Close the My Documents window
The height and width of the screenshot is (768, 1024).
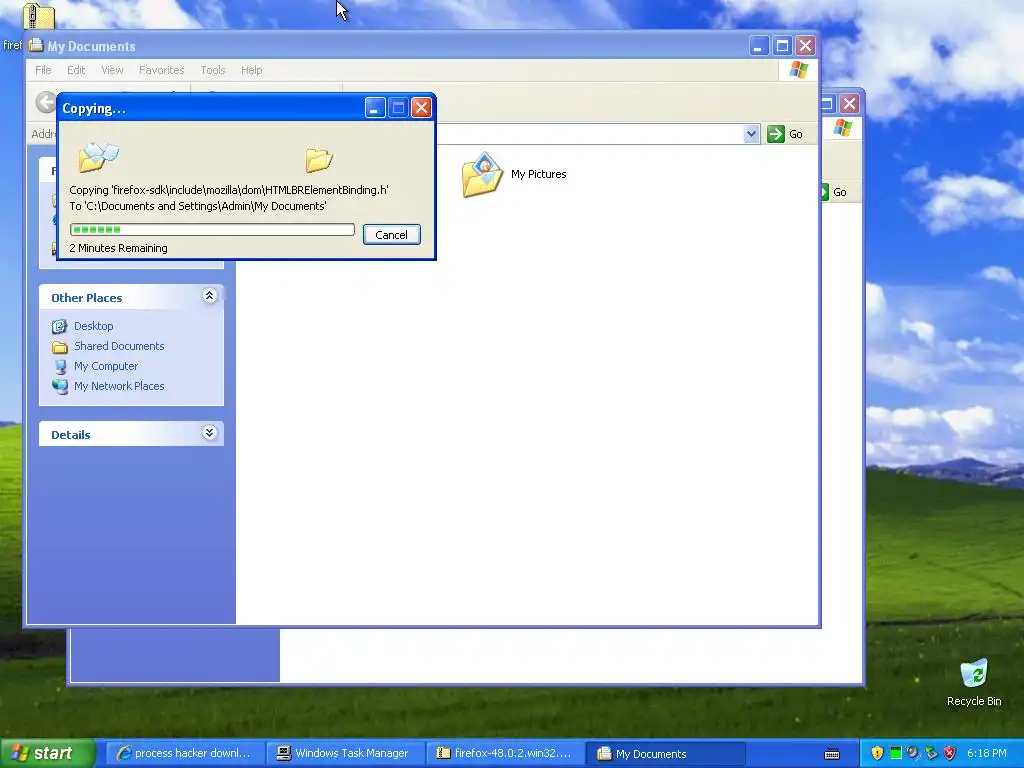(x=805, y=46)
